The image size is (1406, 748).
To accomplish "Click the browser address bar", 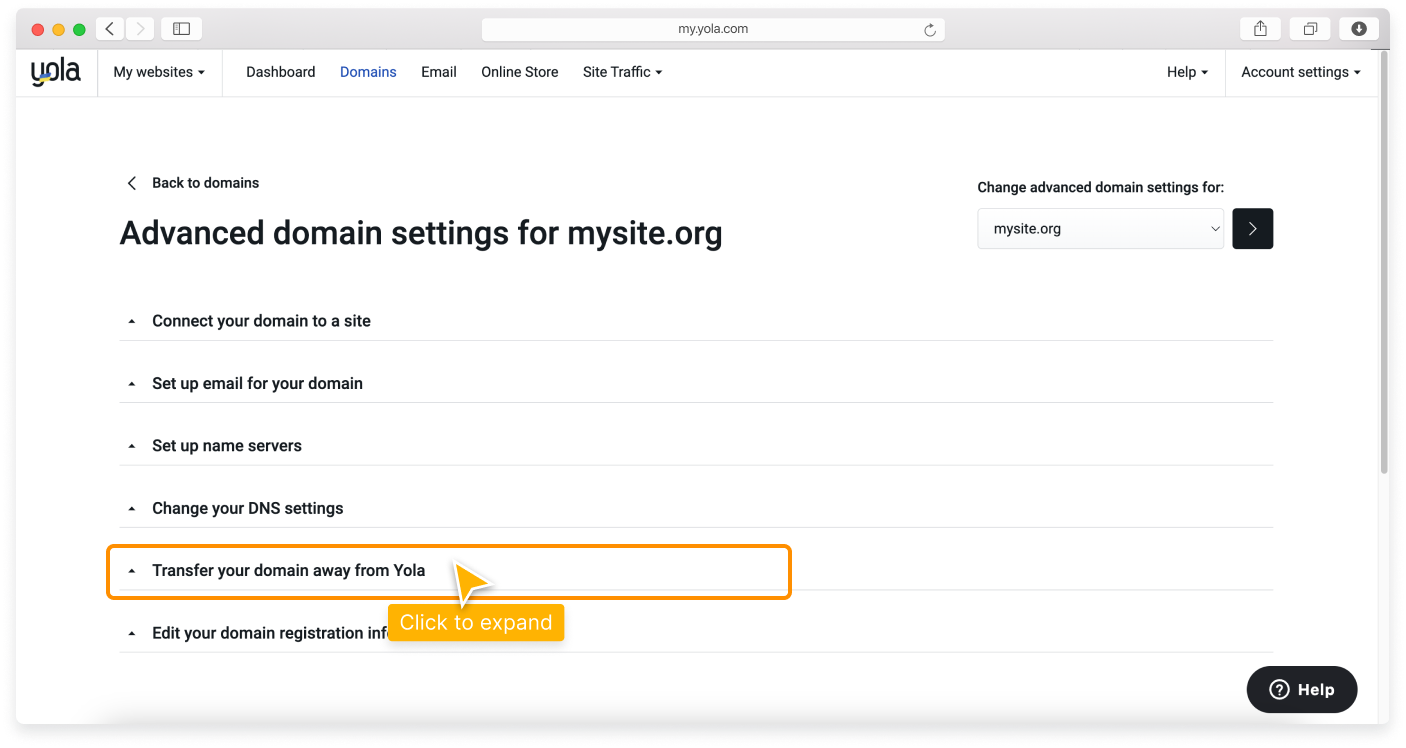I will point(713,28).
